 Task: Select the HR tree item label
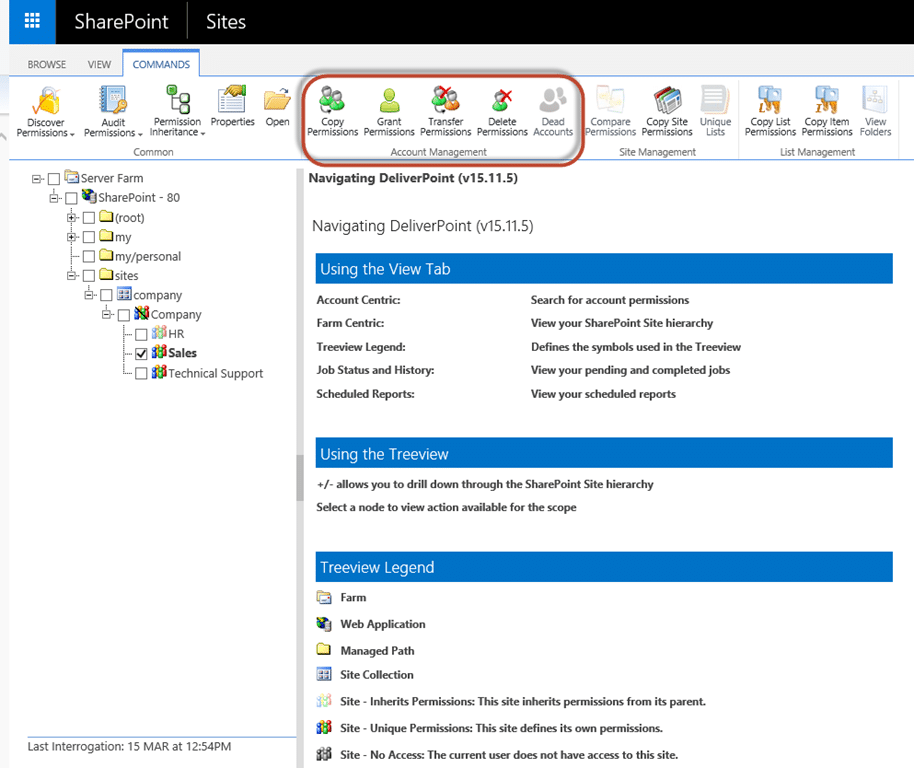click(x=176, y=334)
